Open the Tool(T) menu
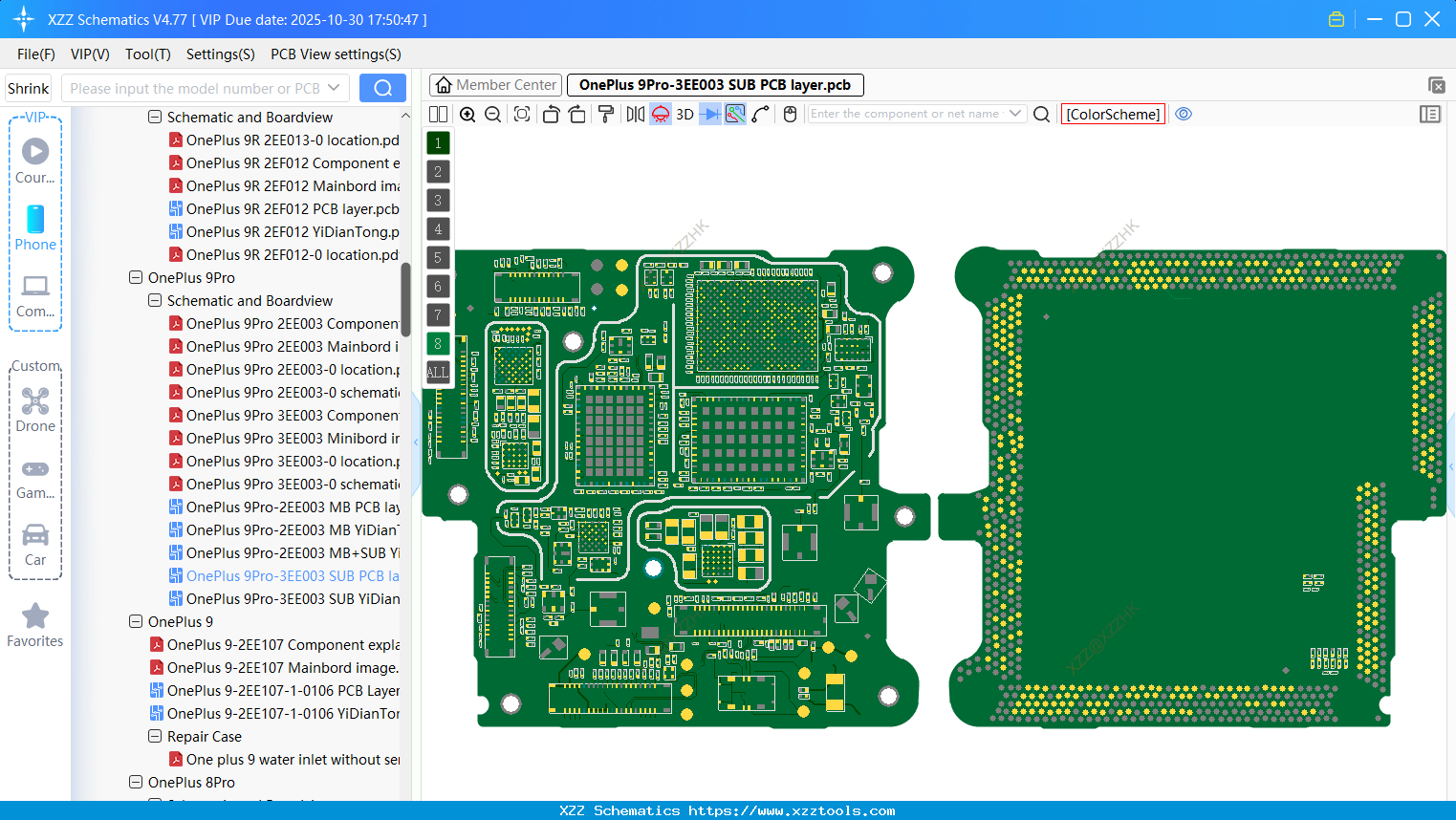This screenshot has width=1456, height=820. (x=147, y=54)
